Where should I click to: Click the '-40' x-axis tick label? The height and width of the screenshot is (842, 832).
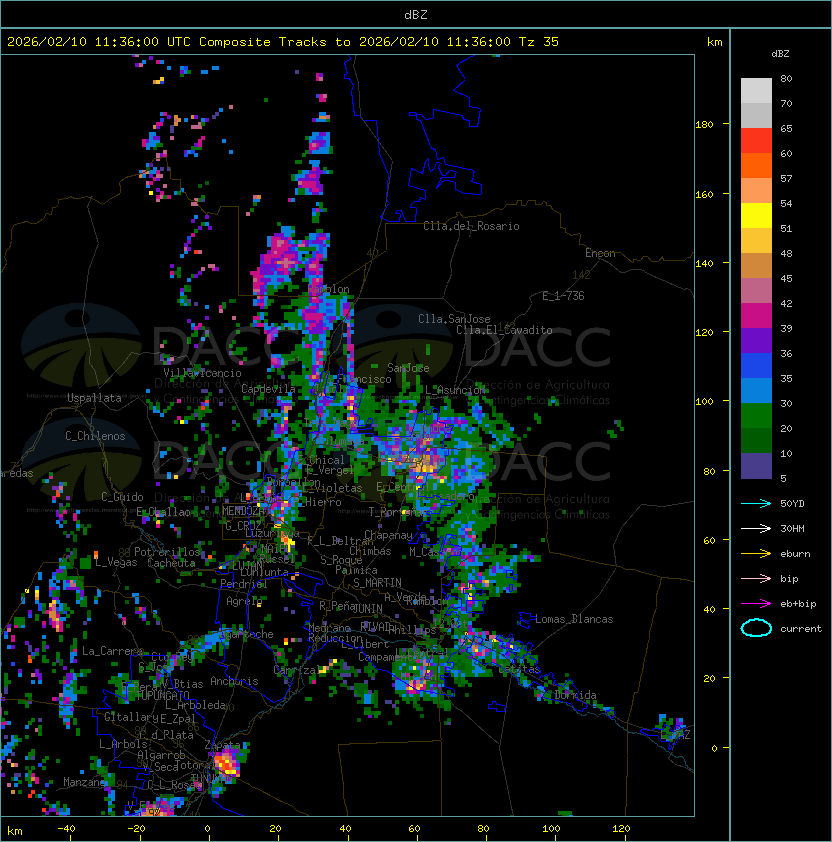coord(66,829)
